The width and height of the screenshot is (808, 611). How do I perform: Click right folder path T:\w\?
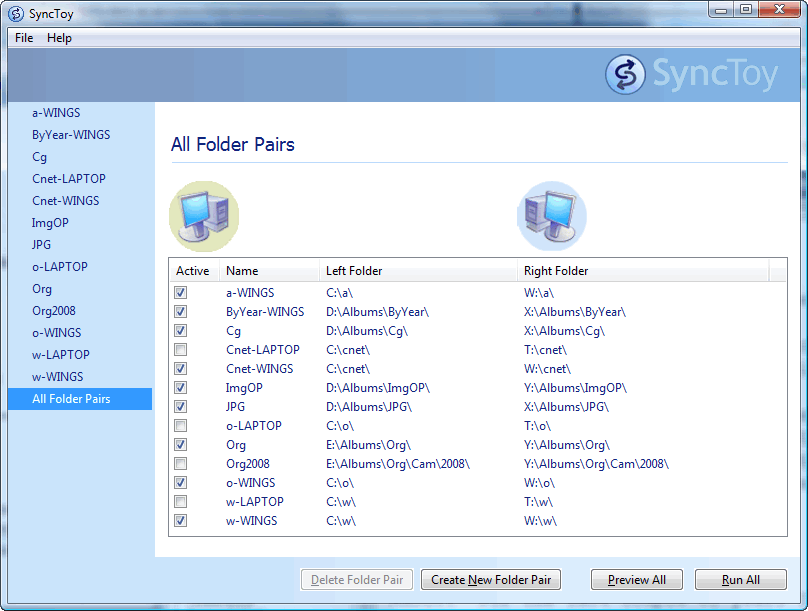(538, 502)
